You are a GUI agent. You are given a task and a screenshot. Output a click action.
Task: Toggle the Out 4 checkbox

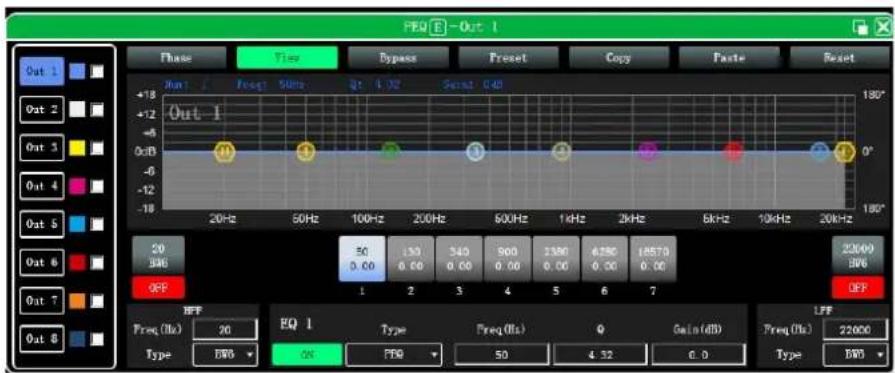(x=98, y=186)
